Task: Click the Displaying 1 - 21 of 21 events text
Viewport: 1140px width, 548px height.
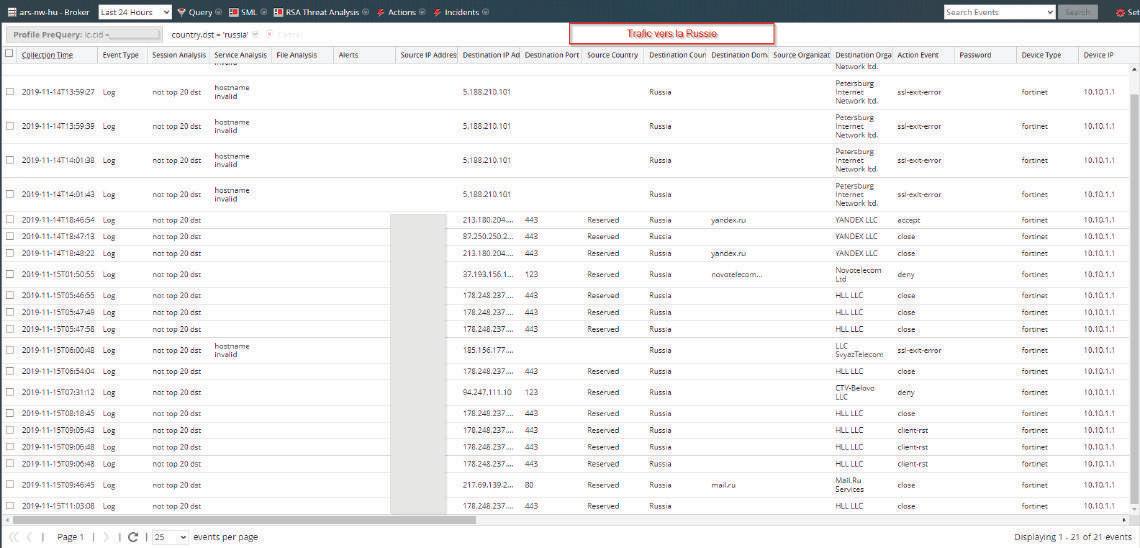Action: click(x=1072, y=537)
